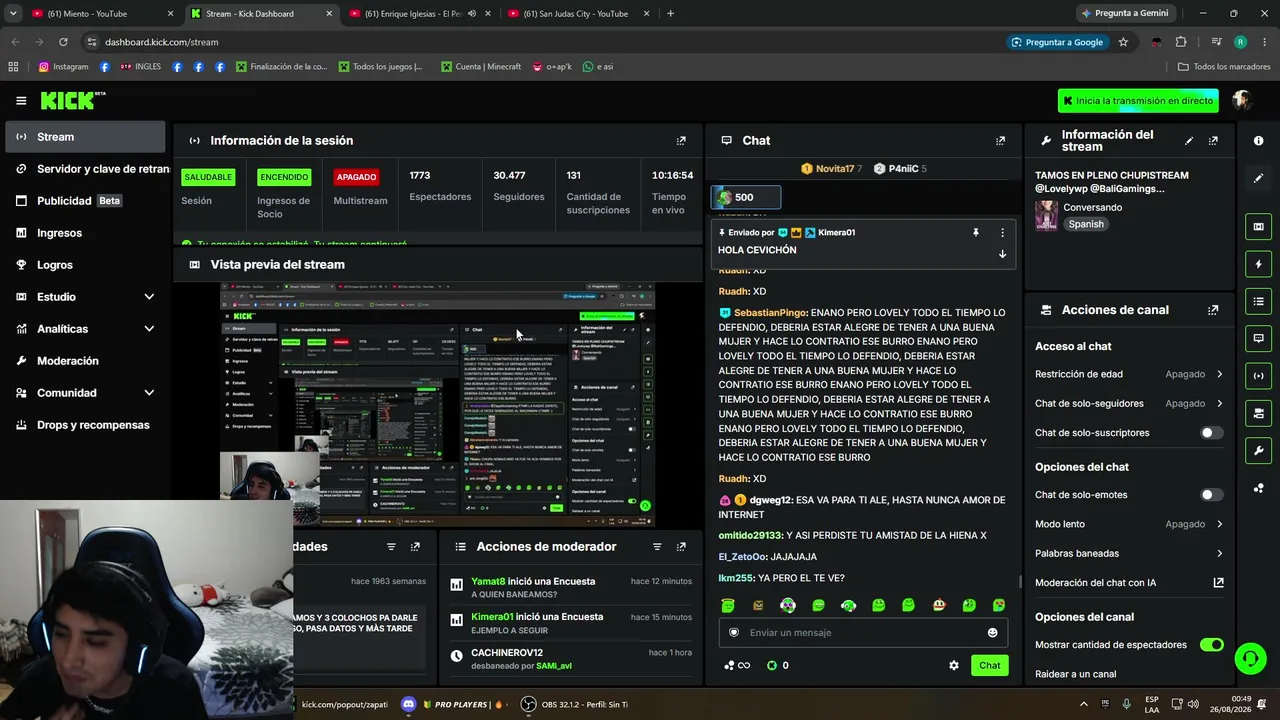1280x720 pixels.
Task: Switch to San Judas City YouTube tab
Action: [x=579, y=14]
